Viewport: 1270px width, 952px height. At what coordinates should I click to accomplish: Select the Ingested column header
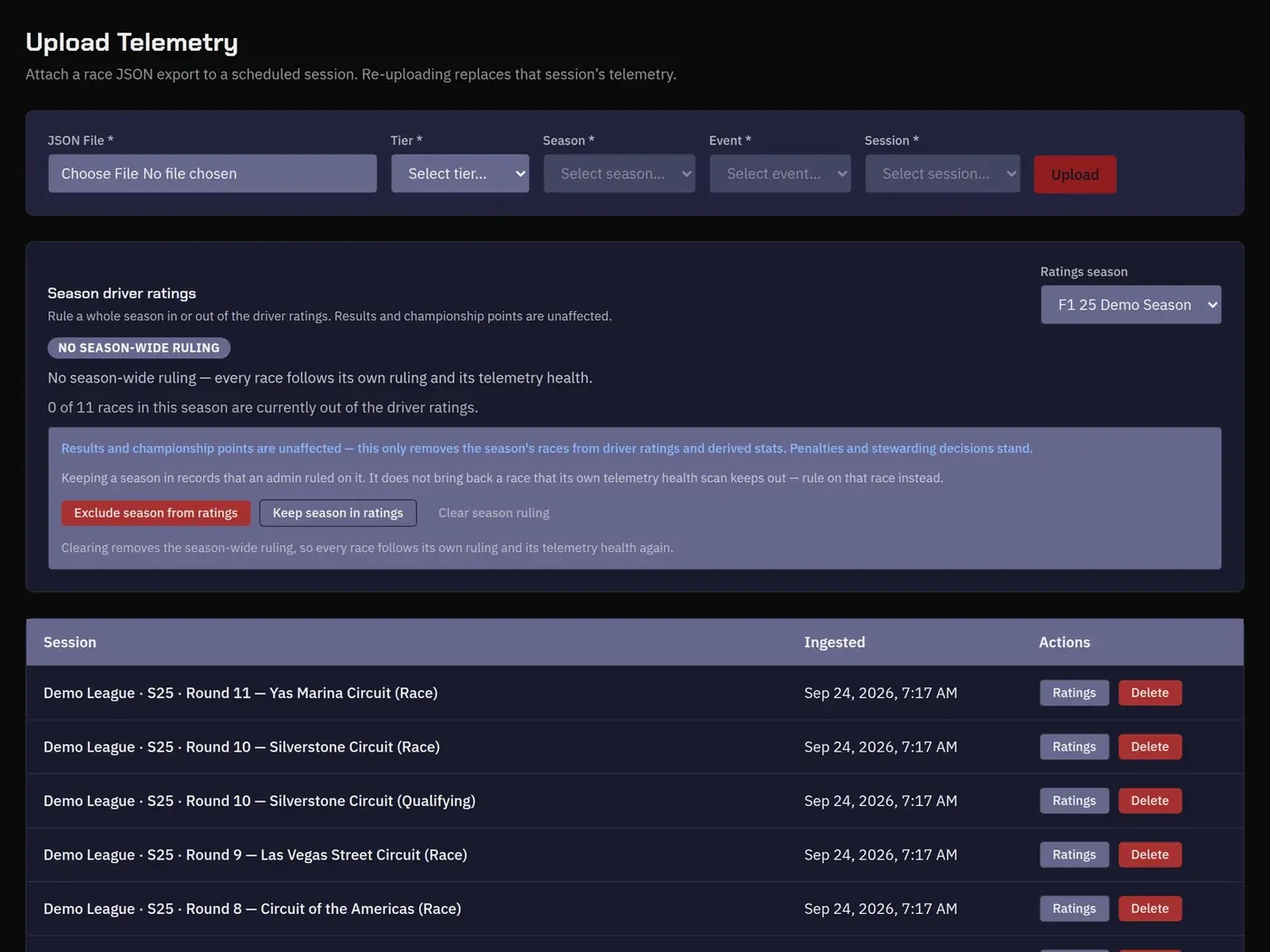835,642
